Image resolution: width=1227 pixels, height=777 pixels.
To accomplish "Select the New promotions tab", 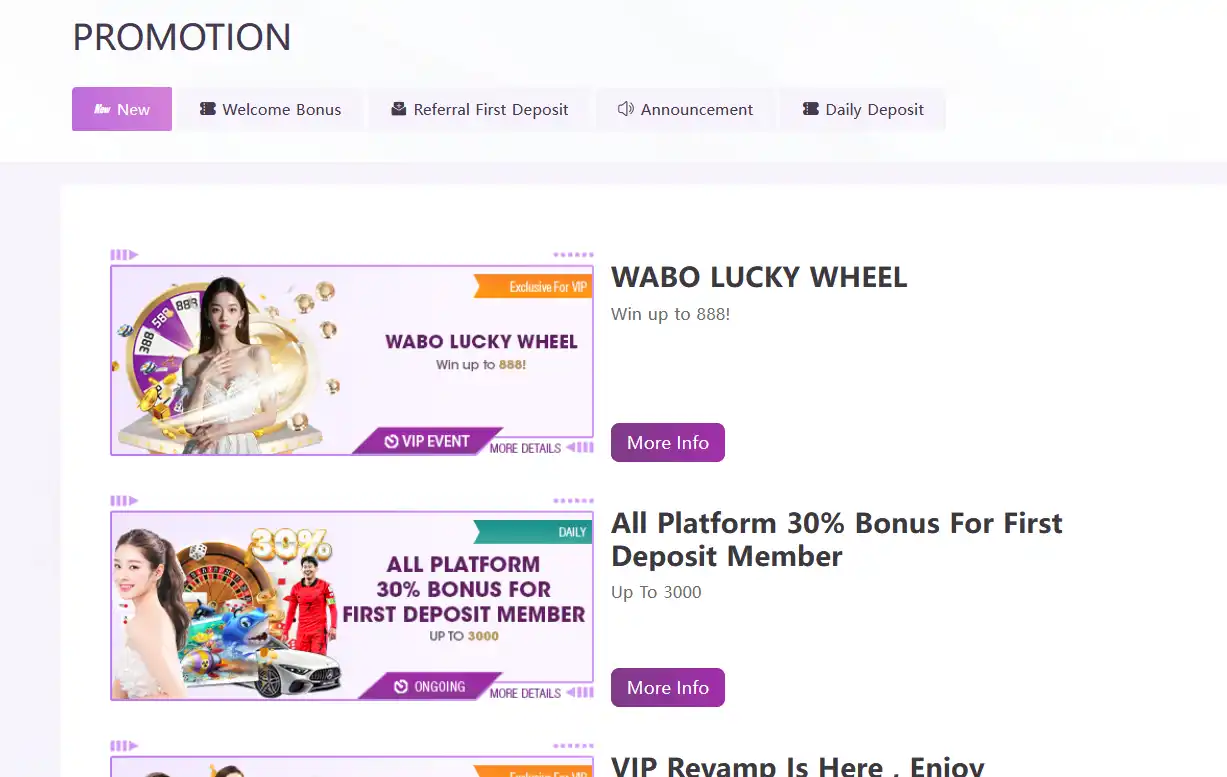I will [122, 109].
